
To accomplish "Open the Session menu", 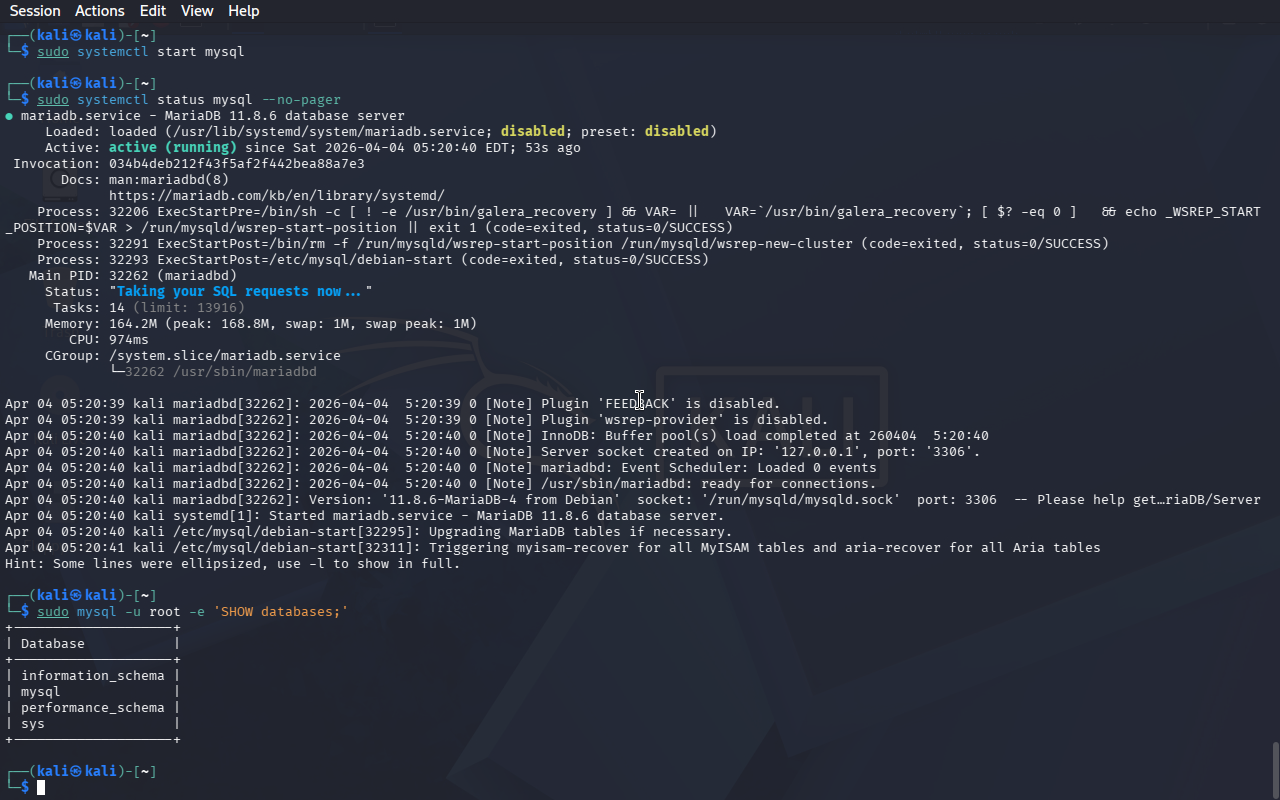I will click(35, 11).
